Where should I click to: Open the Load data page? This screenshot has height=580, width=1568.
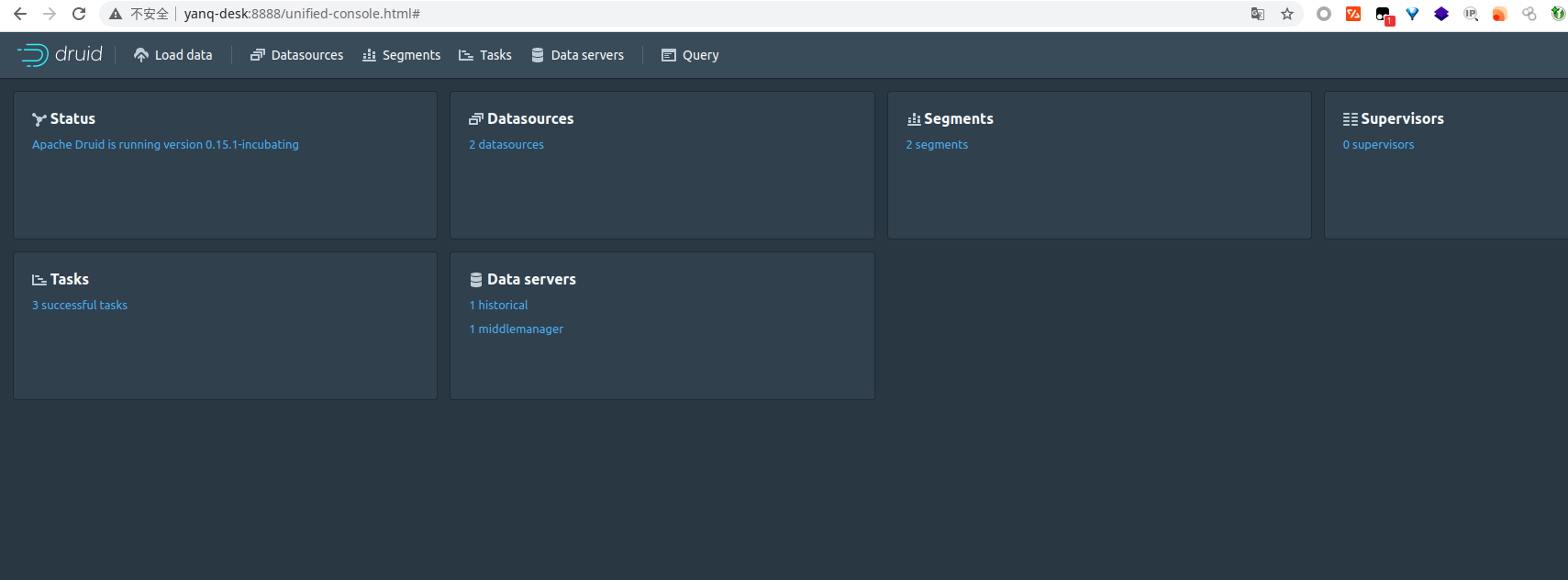point(173,55)
